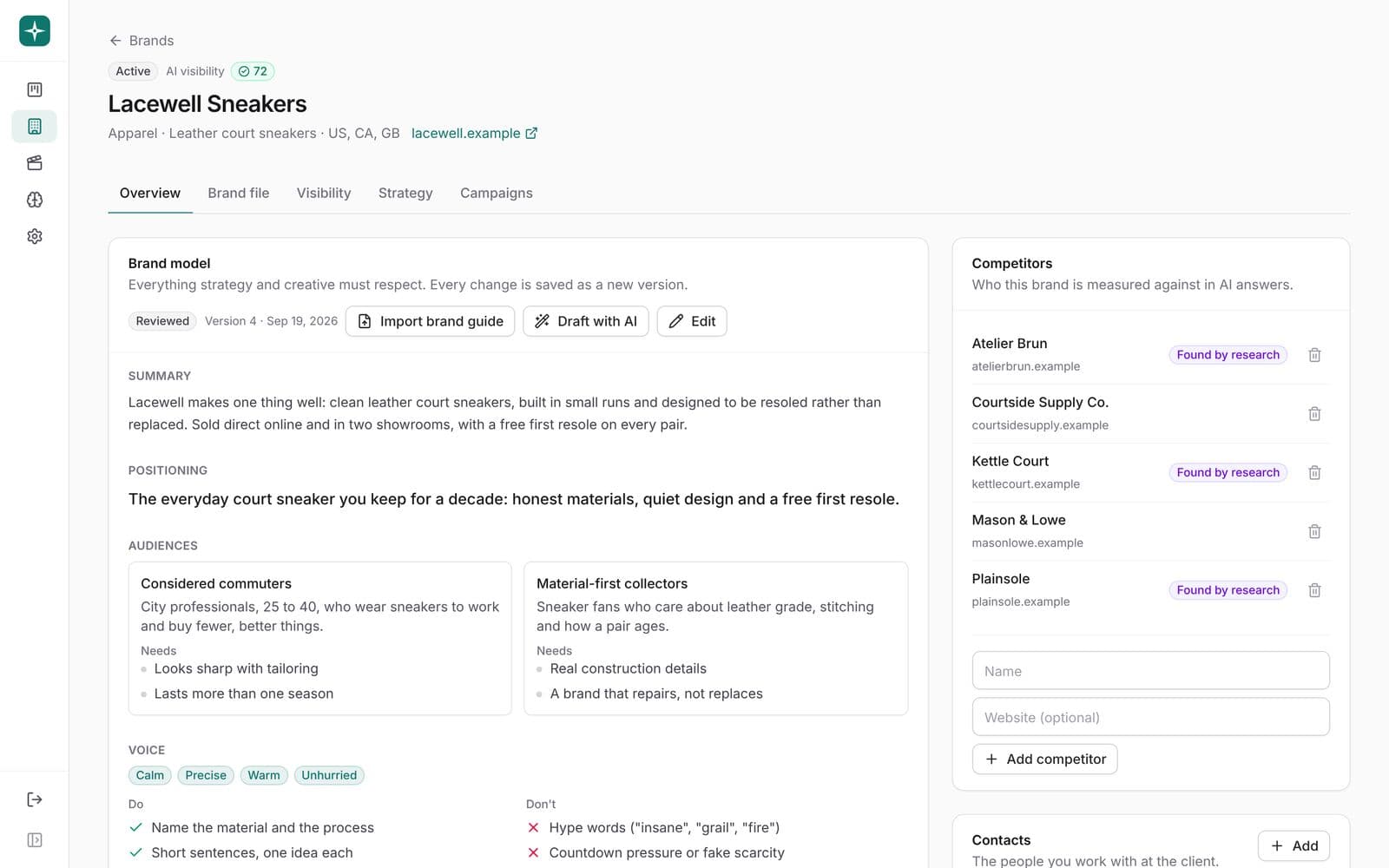Go back to Brands
The width and height of the screenshot is (1389, 868).
tap(142, 41)
